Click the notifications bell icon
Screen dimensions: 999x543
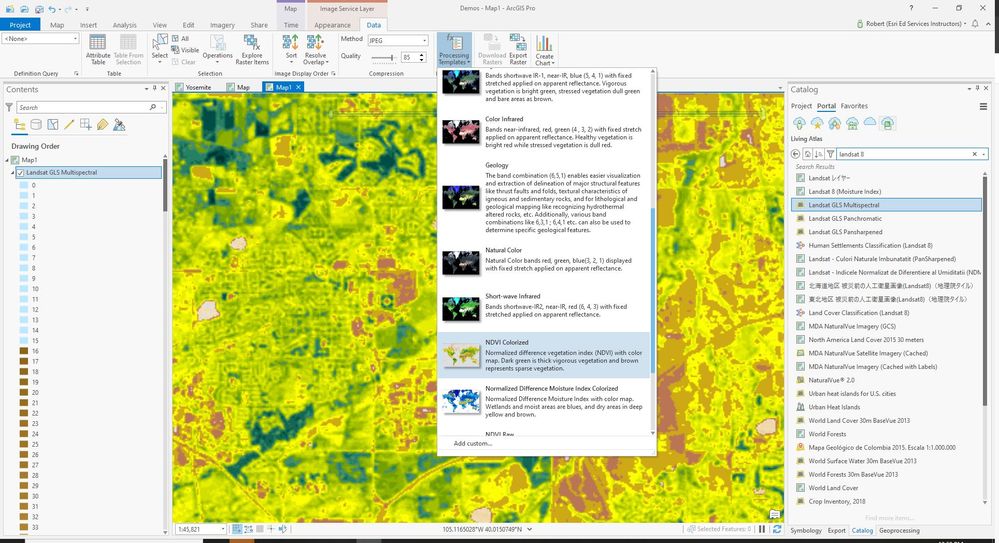click(x=975, y=24)
